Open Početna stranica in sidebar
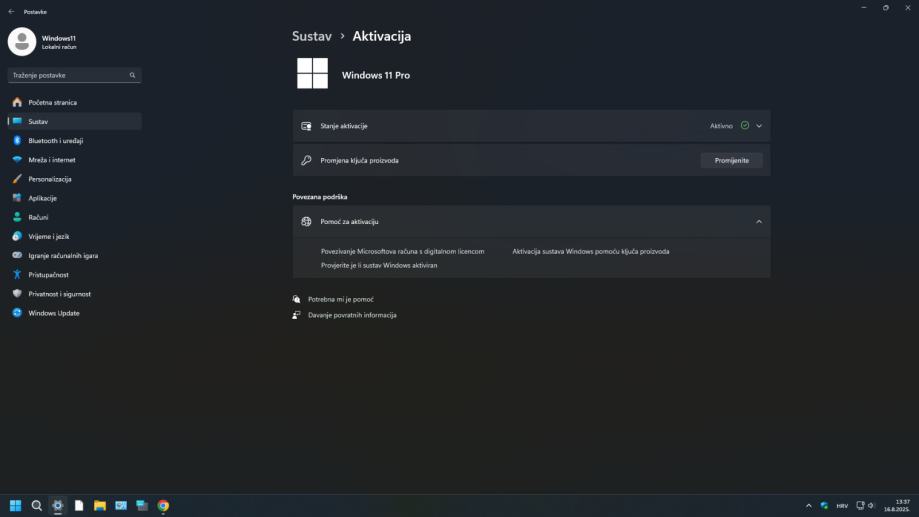Screen dimensions: 919x517 74,103
